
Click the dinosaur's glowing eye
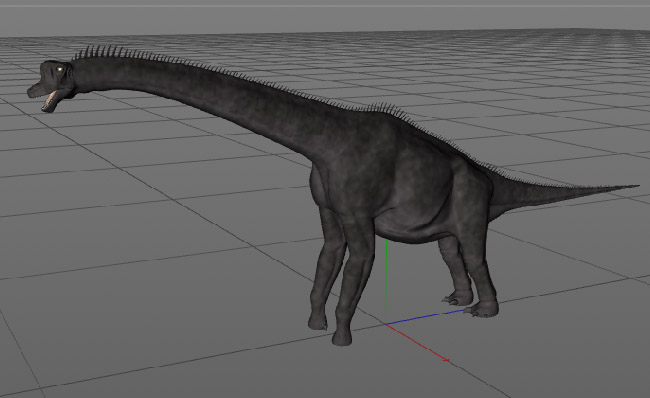point(61,69)
